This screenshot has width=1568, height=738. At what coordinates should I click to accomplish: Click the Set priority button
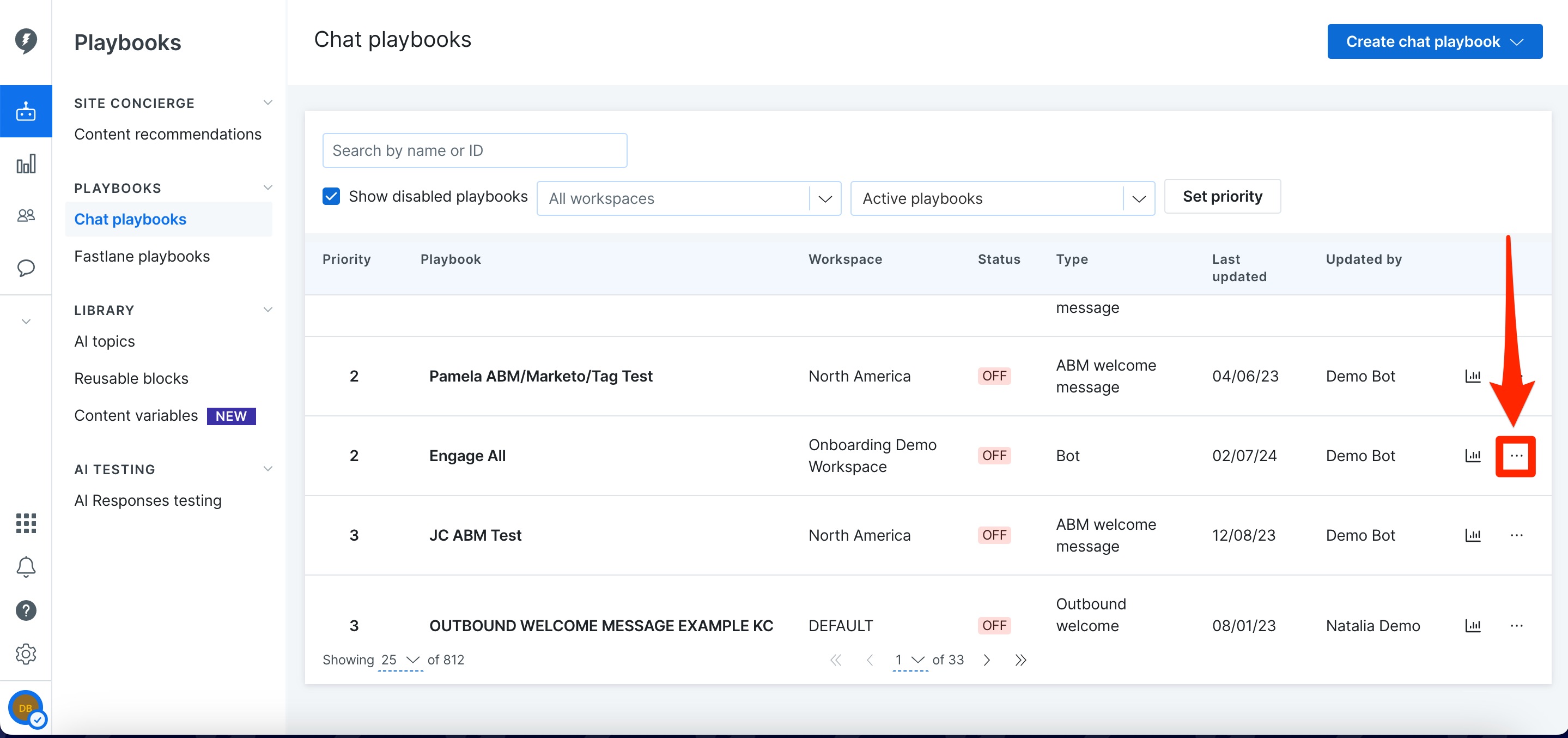(1222, 197)
